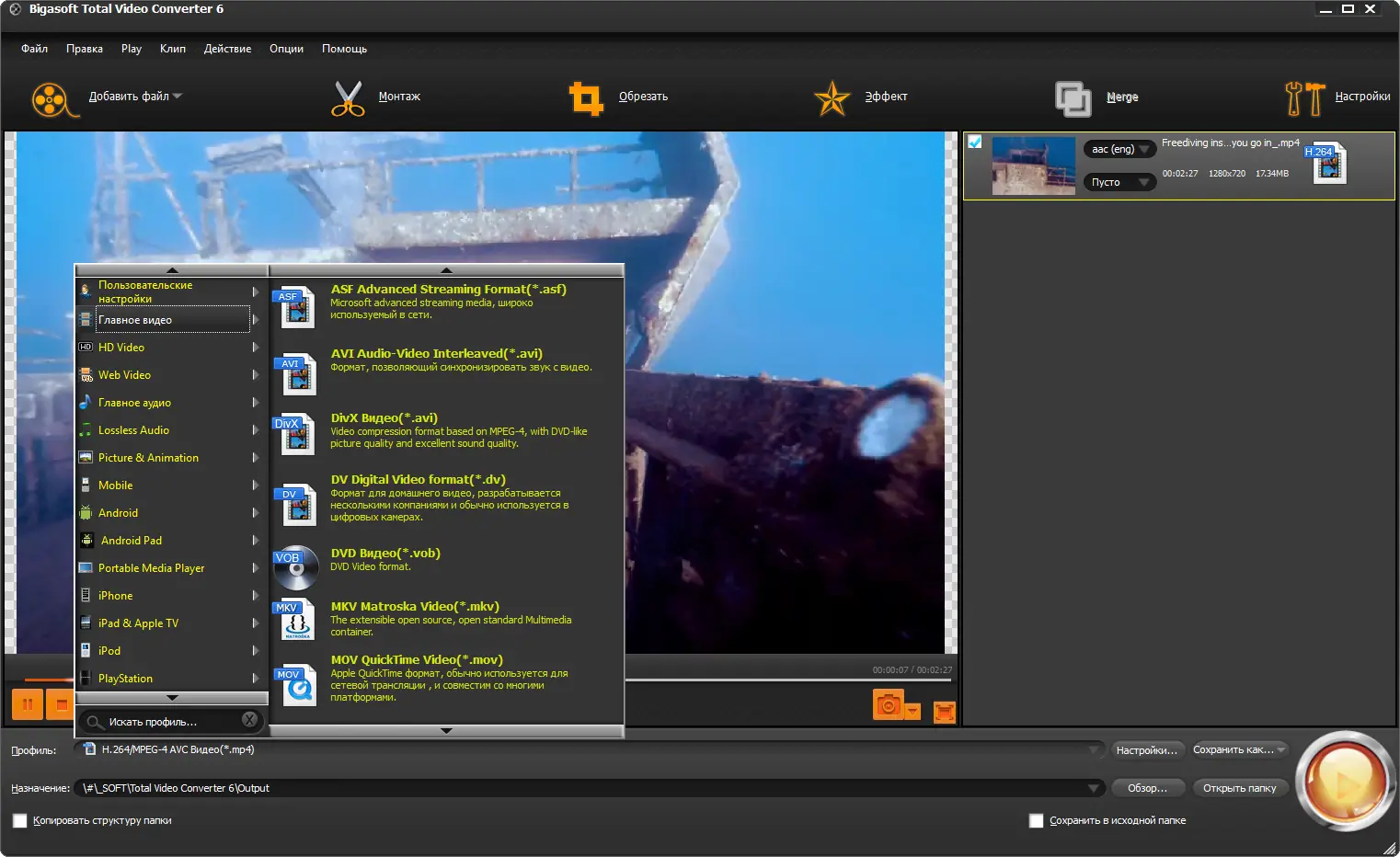This screenshot has width=1400, height=857.
Task: Open the star Effect (Эффект) tool
Action: pos(832,98)
